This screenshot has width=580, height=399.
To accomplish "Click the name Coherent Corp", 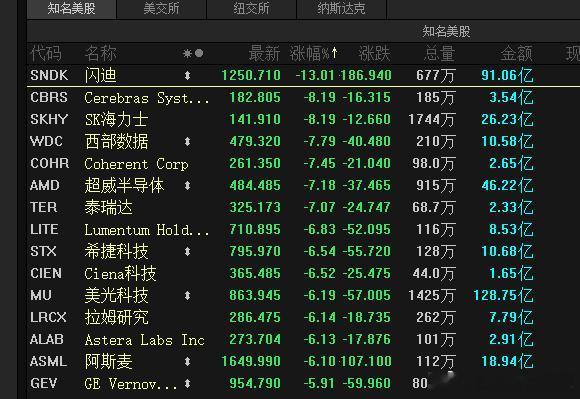I will click(136, 164).
